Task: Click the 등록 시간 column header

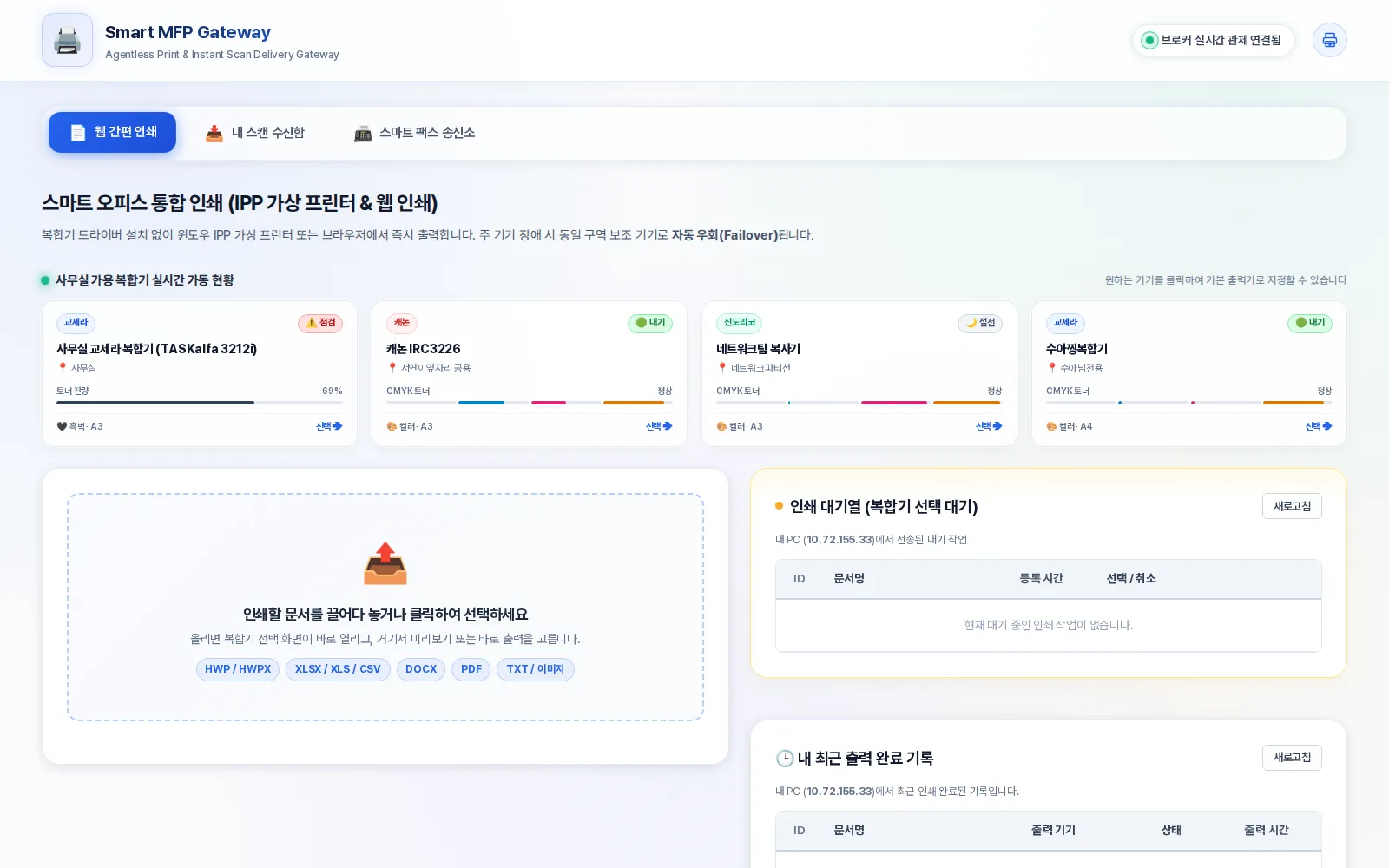Action: [1041, 579]
